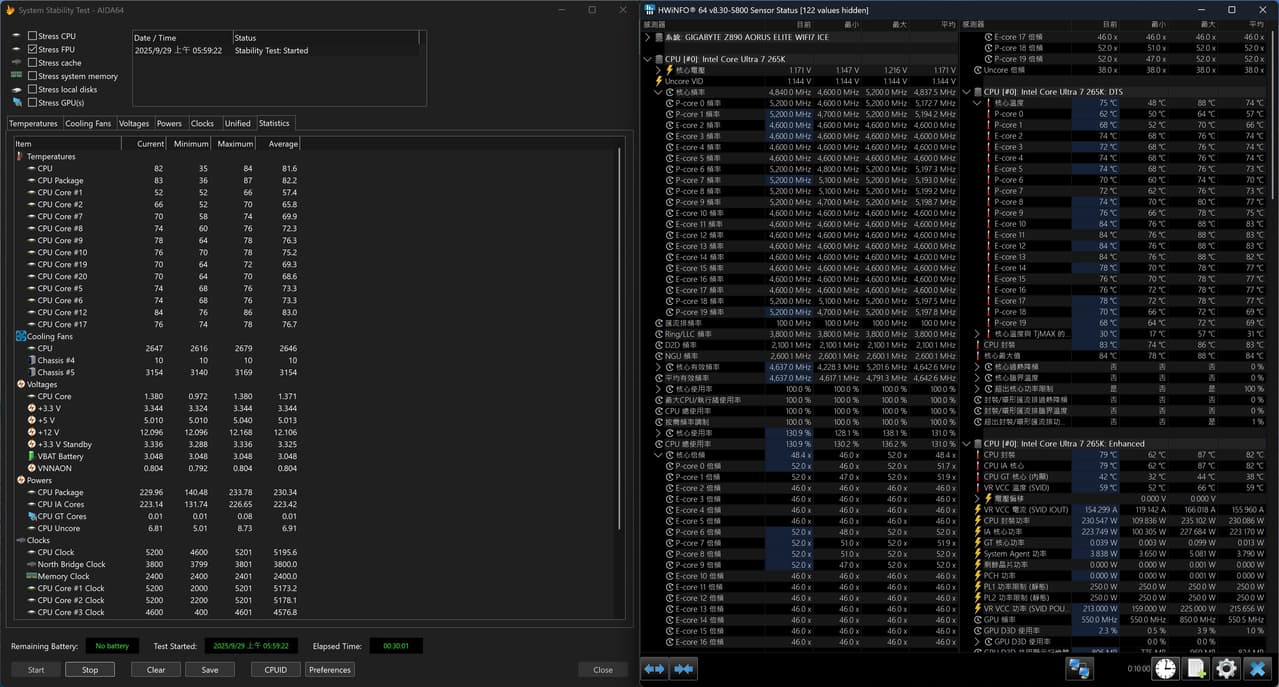Image resolution: width=1279 pixels, height=687 pixels.
Task: Click the VBAT Battery icon
Action: [32, 457]
